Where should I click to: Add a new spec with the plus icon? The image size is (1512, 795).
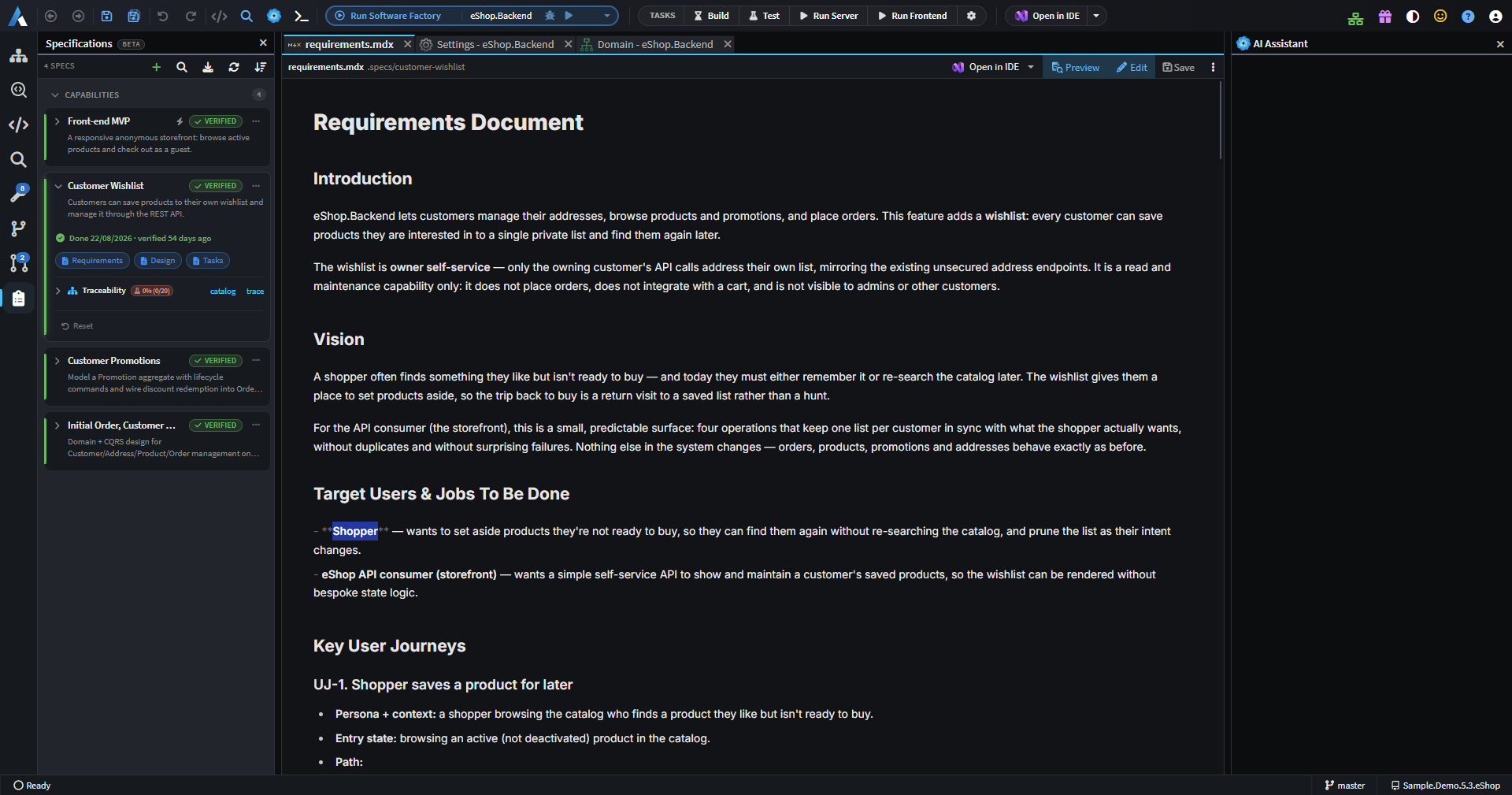(x=156, y=67)
